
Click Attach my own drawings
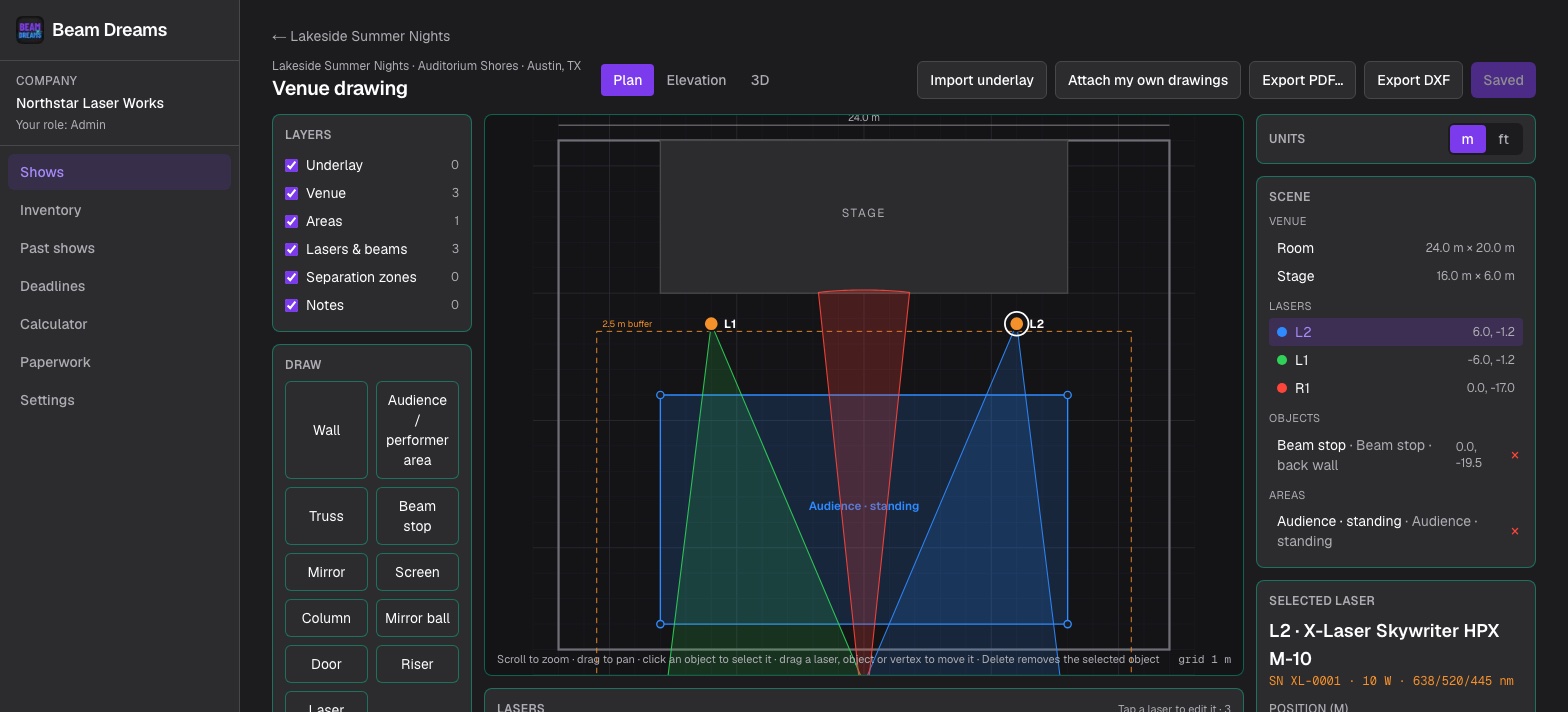[x=1148, y=80]
